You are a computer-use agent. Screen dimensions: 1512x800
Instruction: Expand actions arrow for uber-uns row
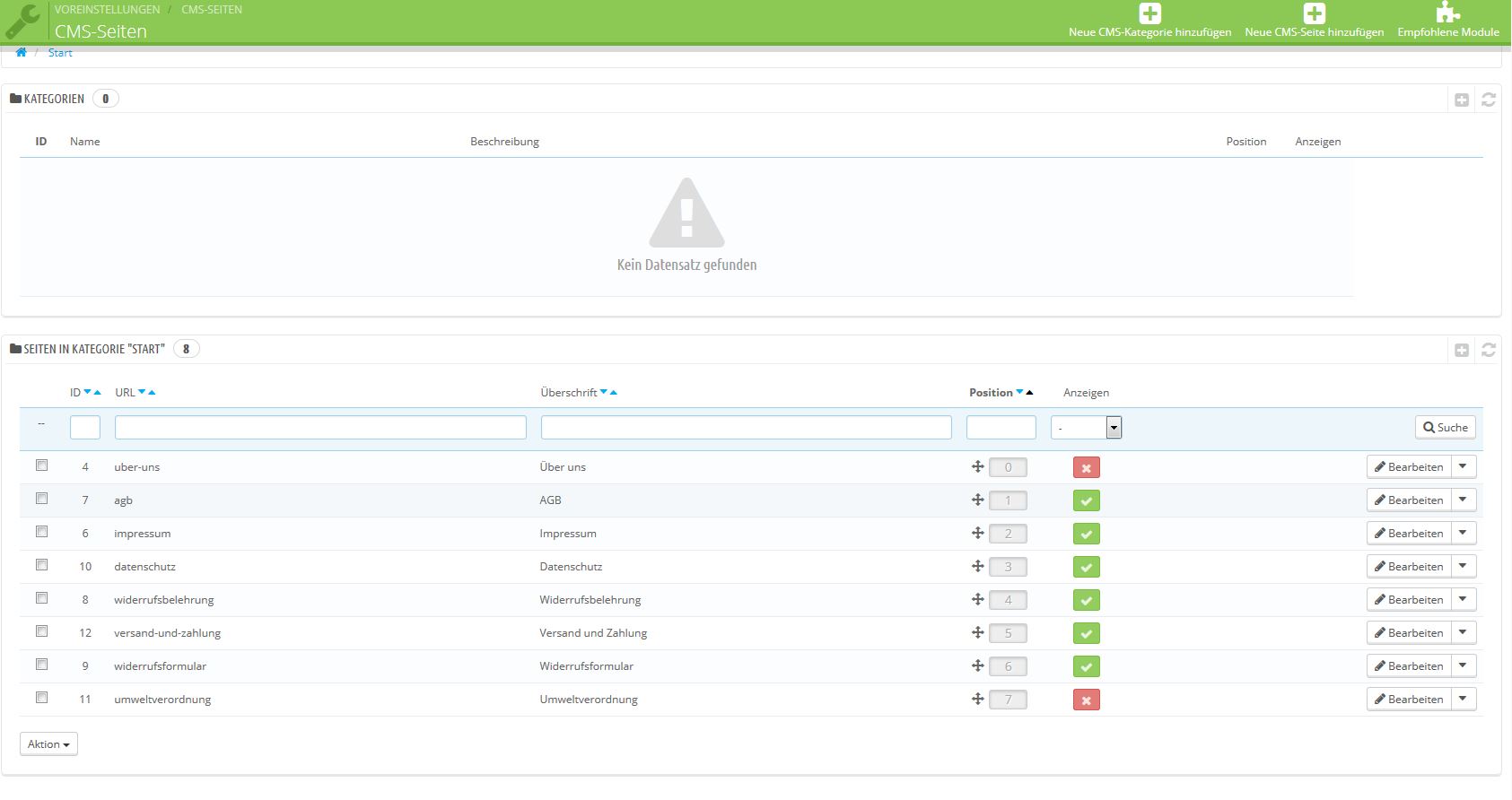coord(1463,466)
